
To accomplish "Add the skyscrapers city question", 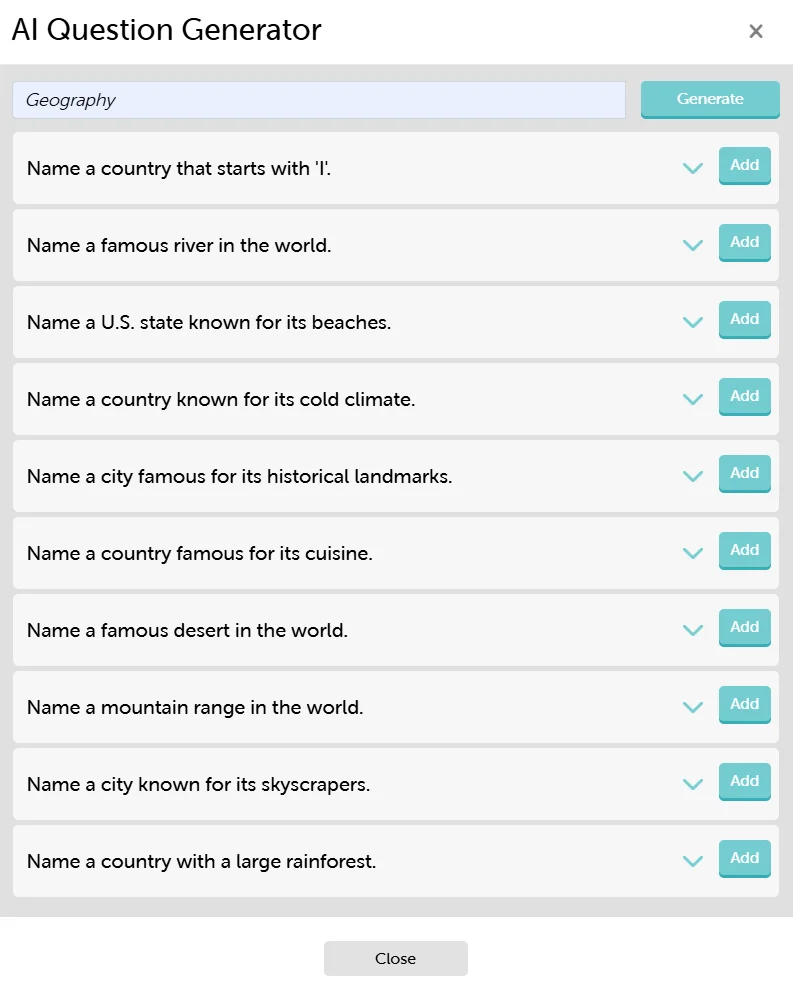I will coord(744,781).
